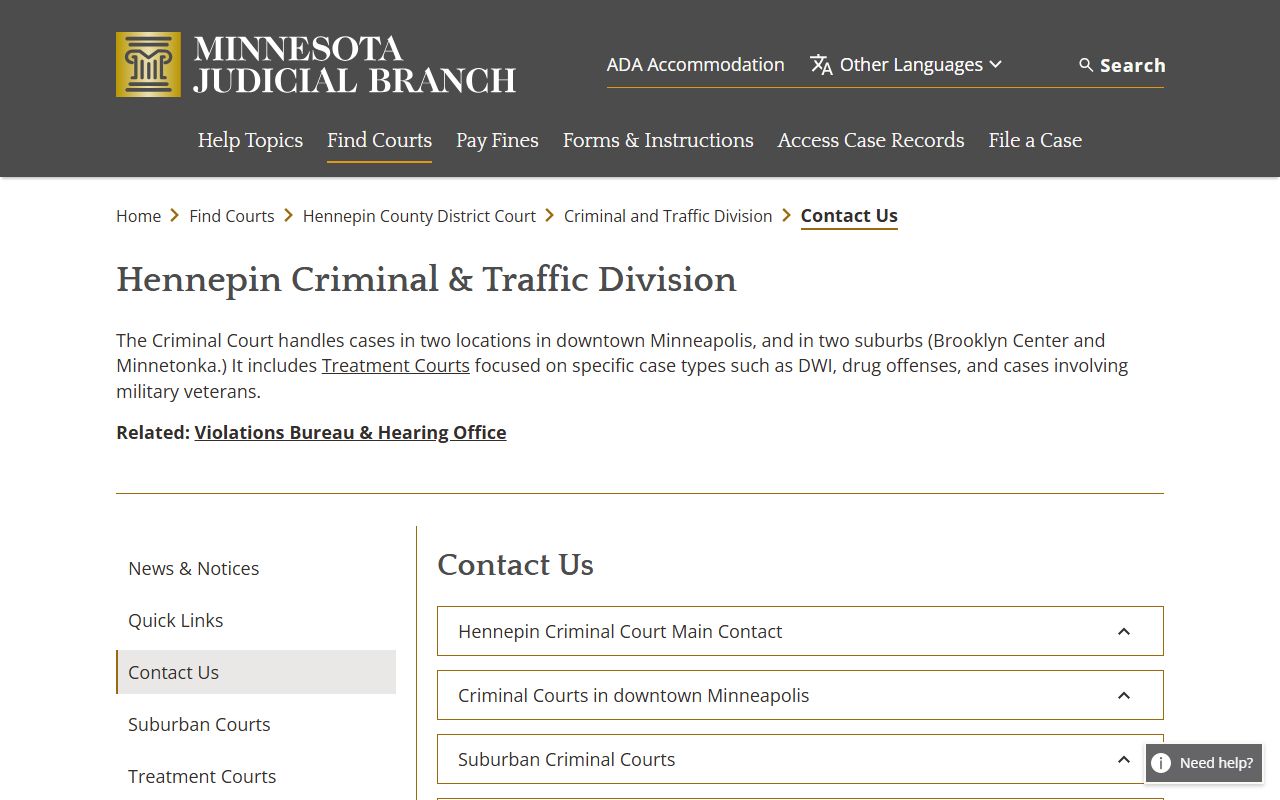Open the Other Languages dropdown
Screen dimensions: 1280x800
tap(906, 65)
